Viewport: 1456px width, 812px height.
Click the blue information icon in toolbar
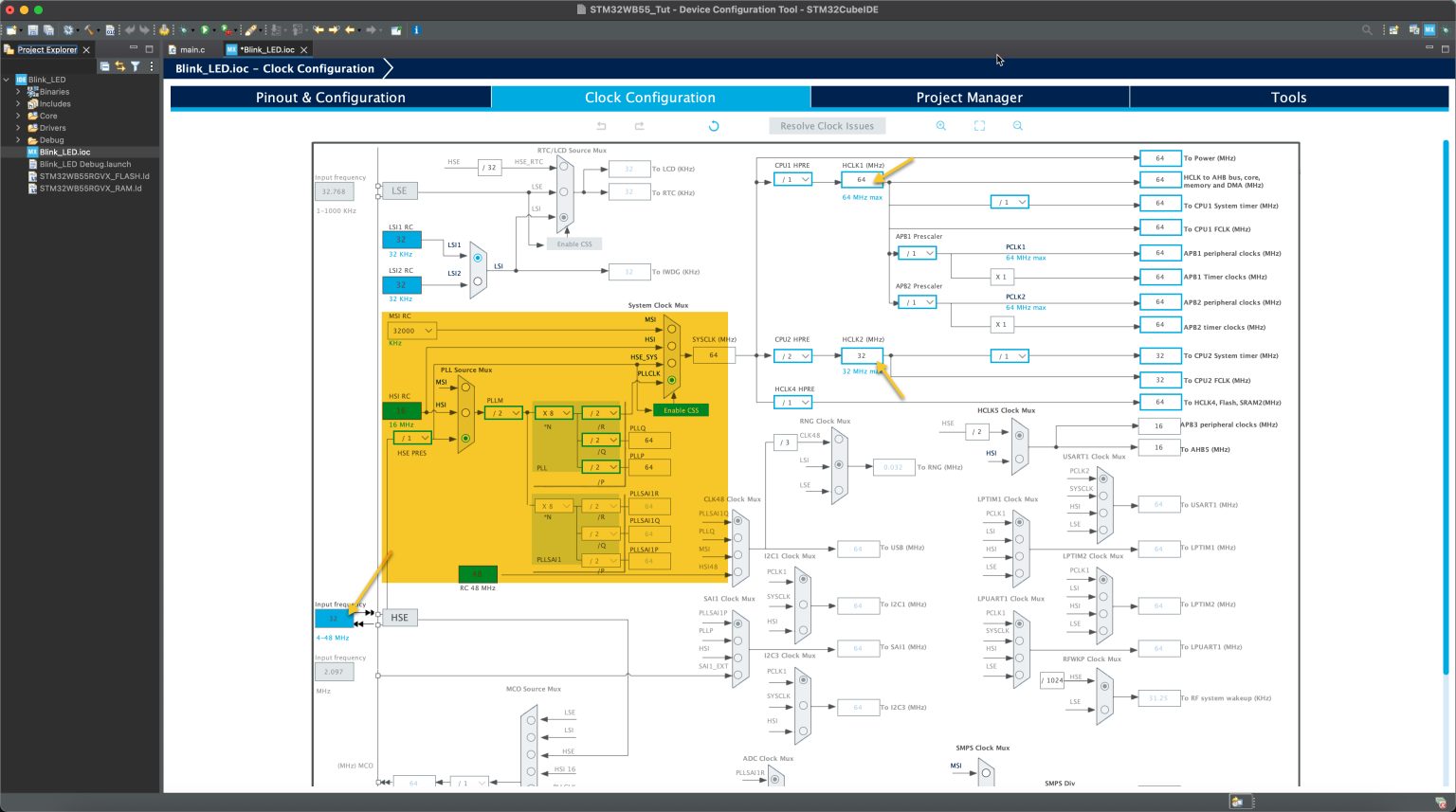(416, 30)
